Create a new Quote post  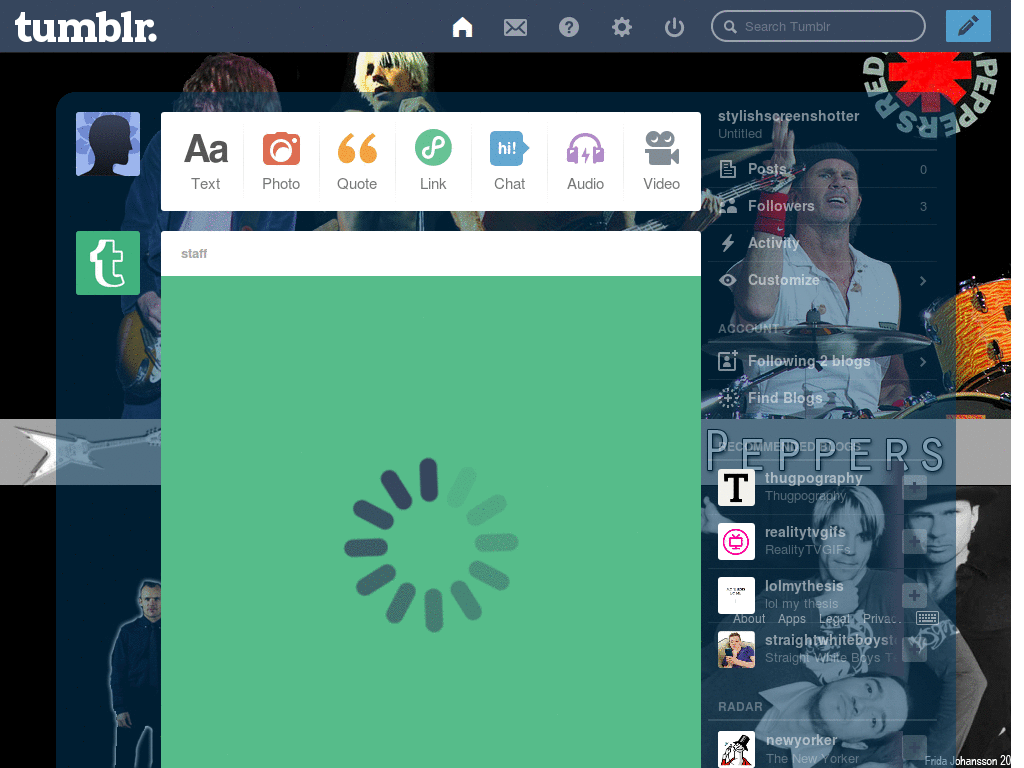[357, 161]
